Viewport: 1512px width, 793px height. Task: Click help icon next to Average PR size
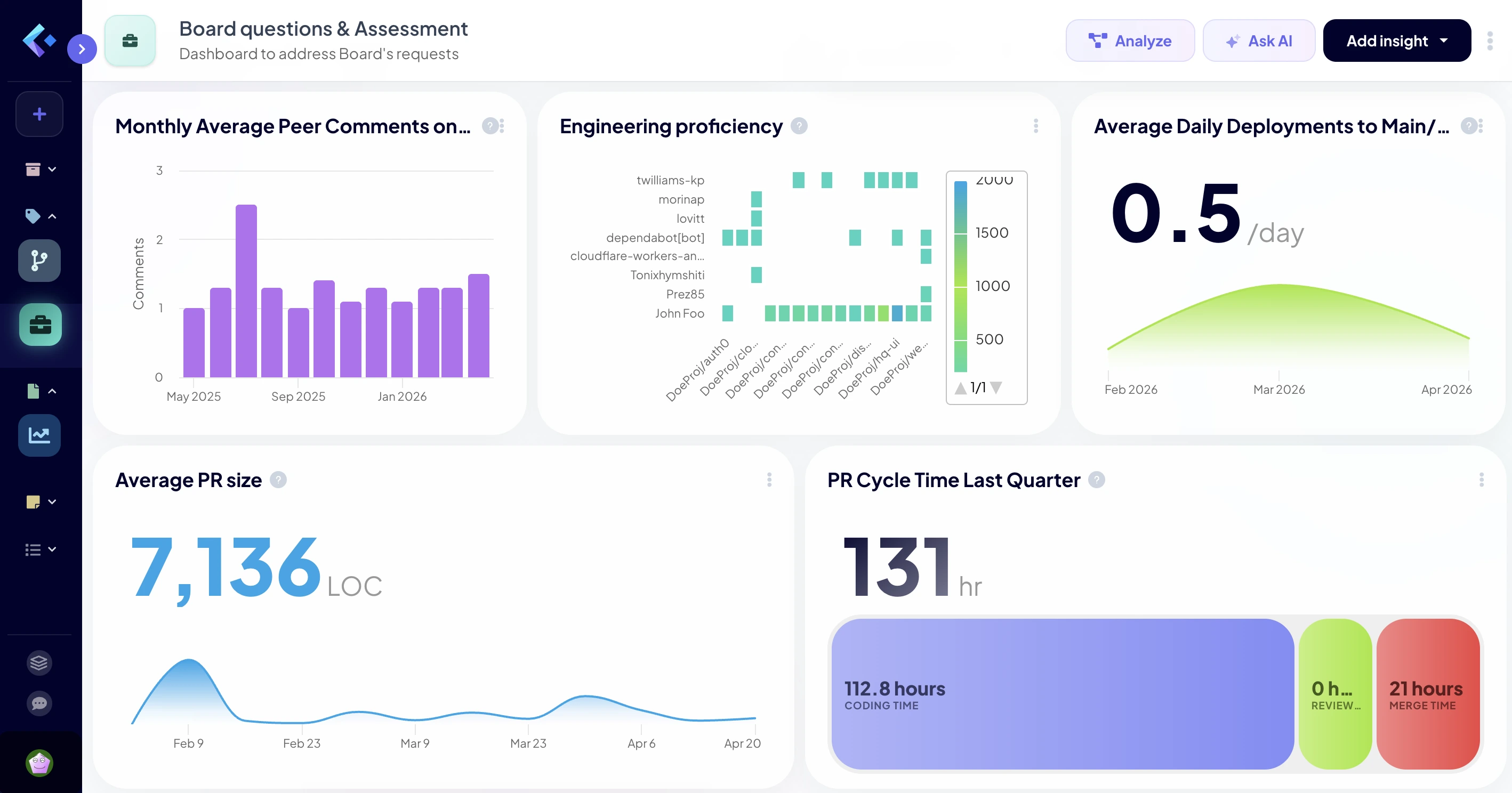point(278,480)
